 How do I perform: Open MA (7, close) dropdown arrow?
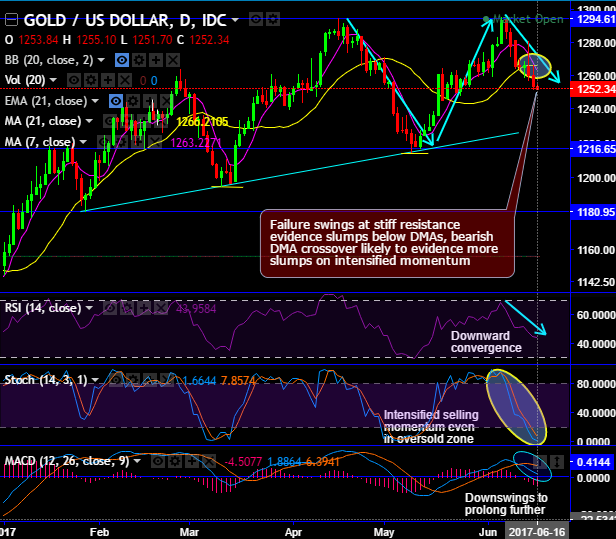[x=83, y=141]
